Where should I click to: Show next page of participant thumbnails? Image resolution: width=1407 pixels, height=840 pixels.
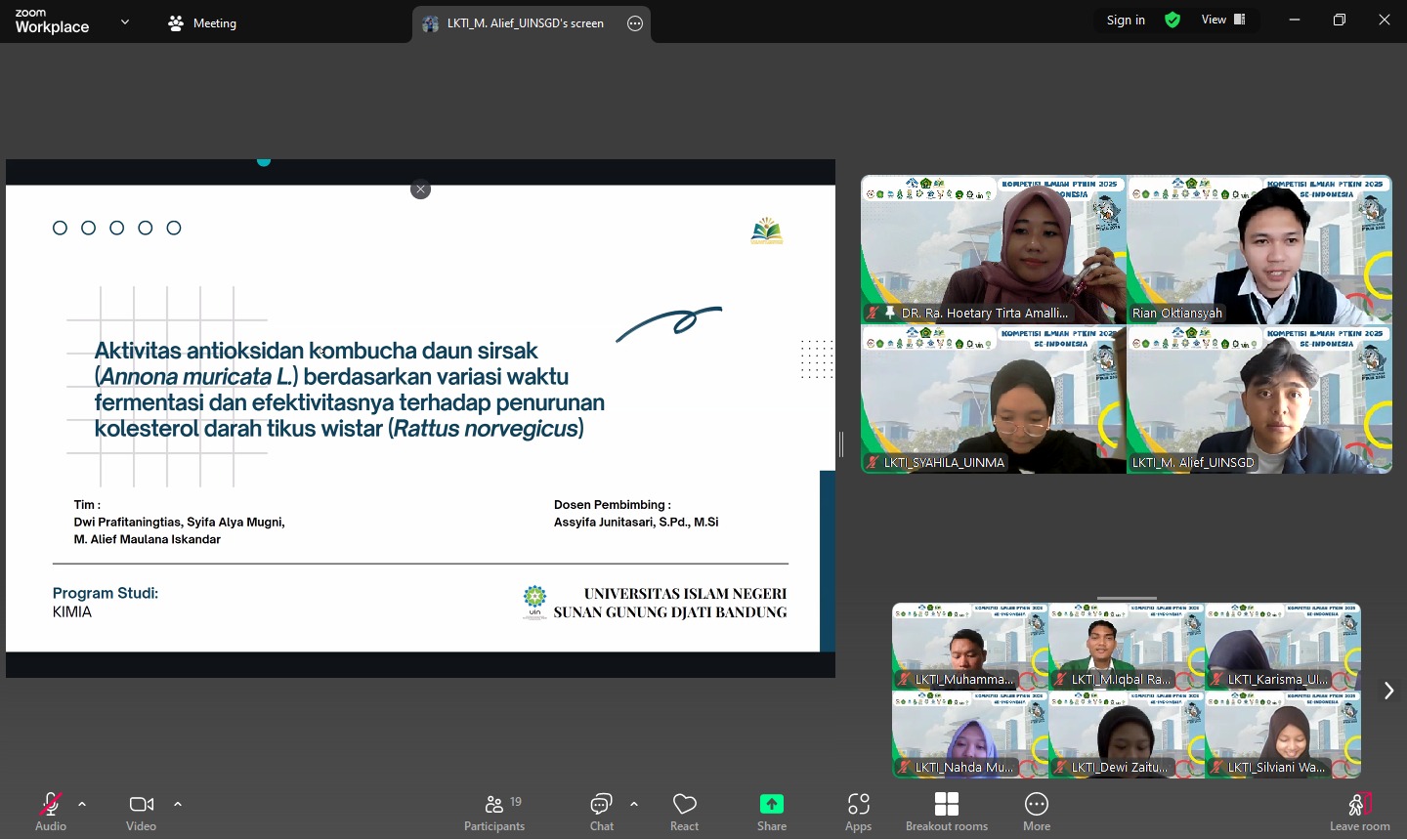[1388, 691]
